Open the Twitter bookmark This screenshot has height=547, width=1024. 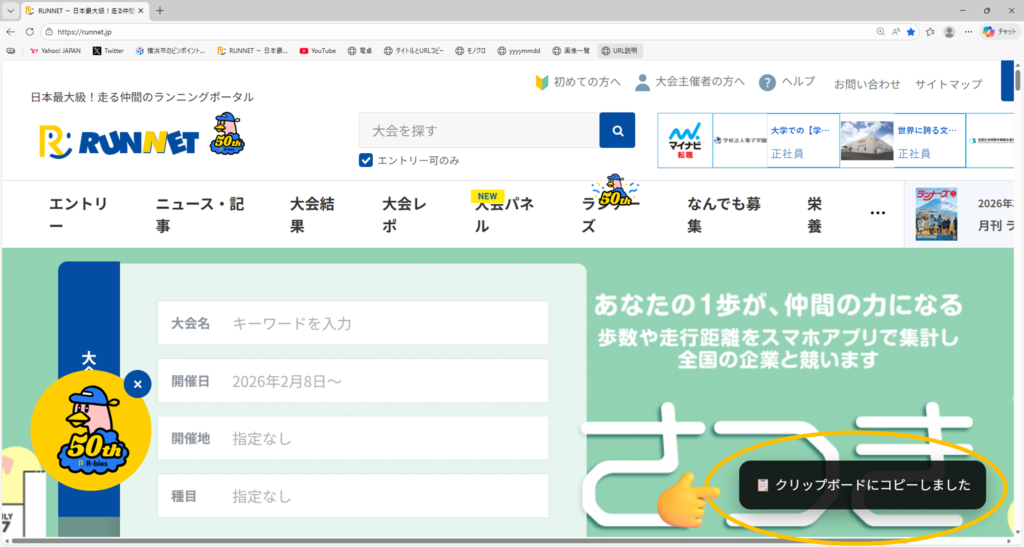coord(108,50)
